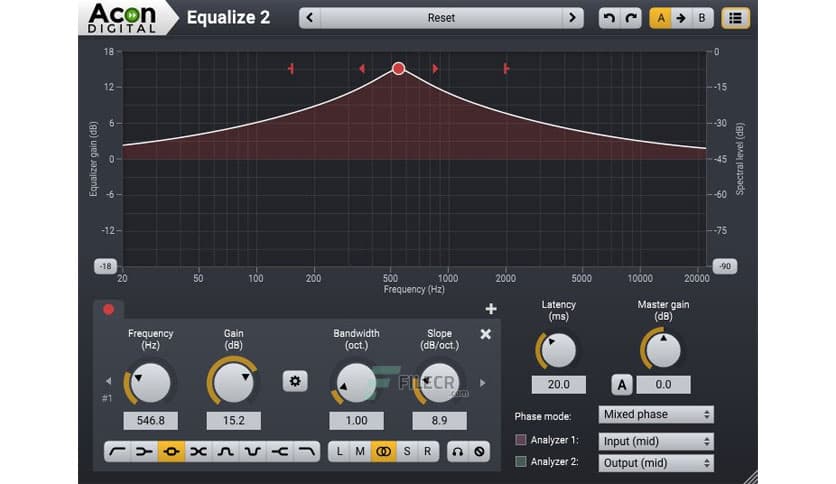Screen dimensions: 836x484
Task: Remove the band with X icon
Action: point(486,334)
